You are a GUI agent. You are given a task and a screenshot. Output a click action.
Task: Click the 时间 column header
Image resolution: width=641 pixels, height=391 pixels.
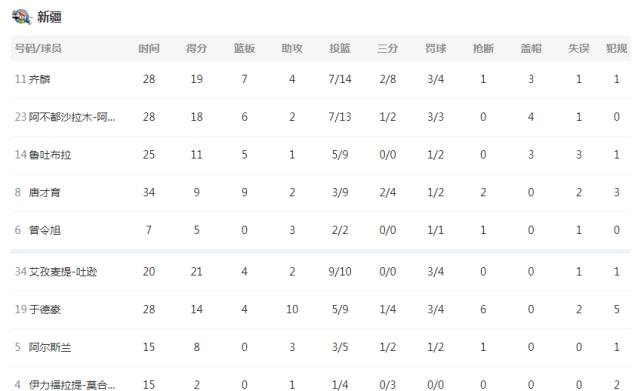pyautogui.click(x=149, y=48)
